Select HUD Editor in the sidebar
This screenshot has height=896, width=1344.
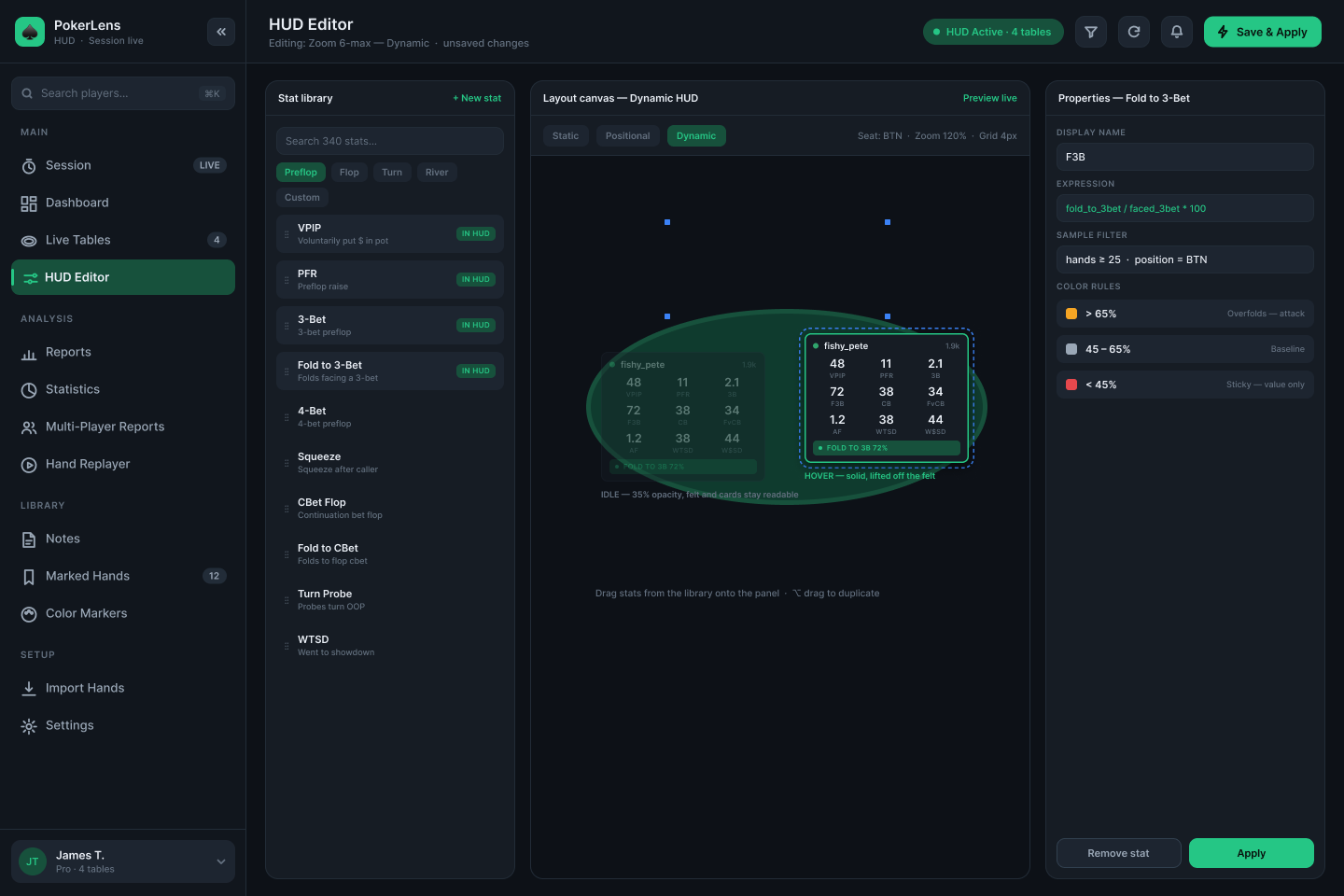[123, 277]
